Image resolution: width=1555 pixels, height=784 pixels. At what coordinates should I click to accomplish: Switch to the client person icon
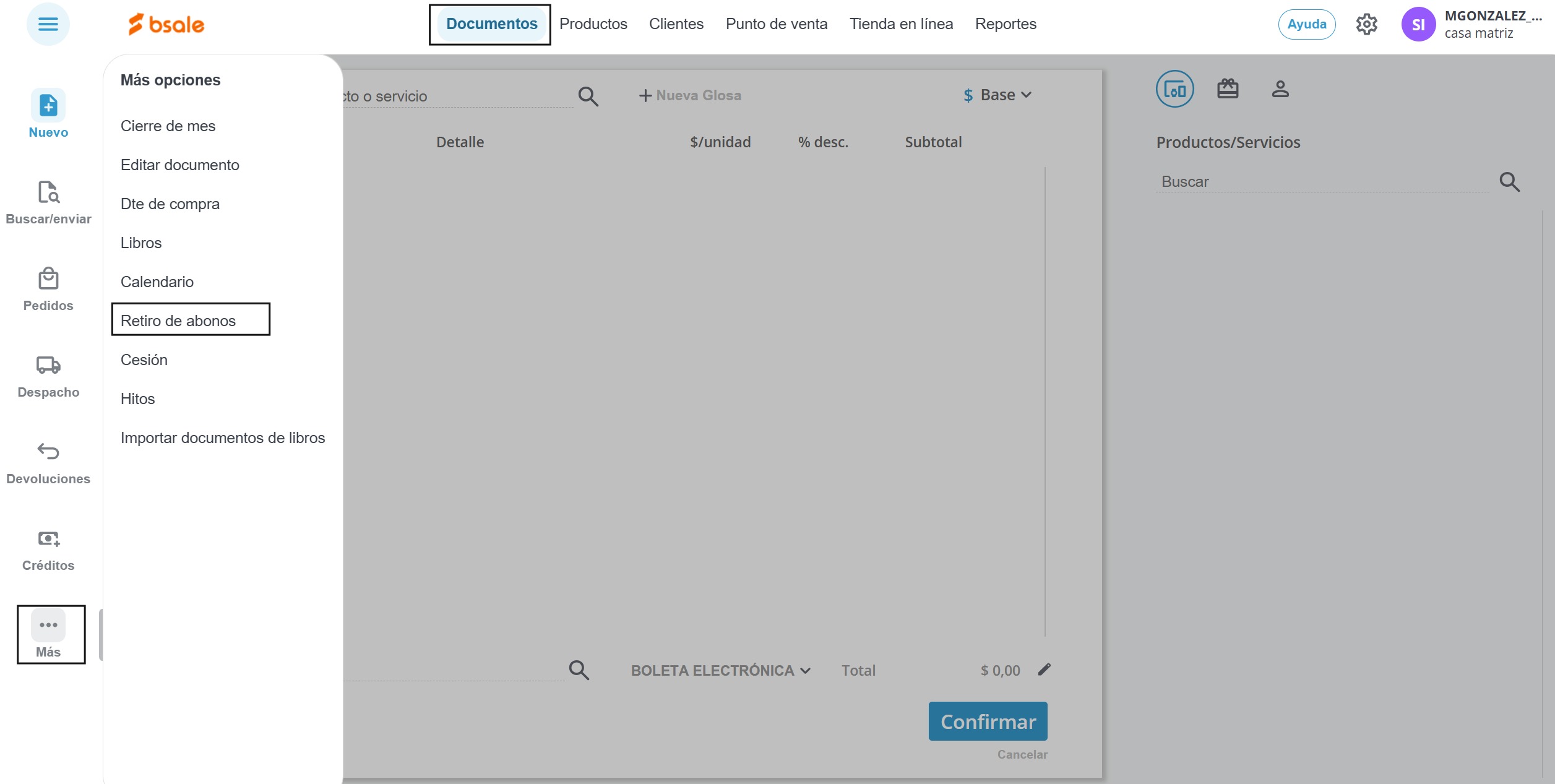click(x=1280, y=89)
